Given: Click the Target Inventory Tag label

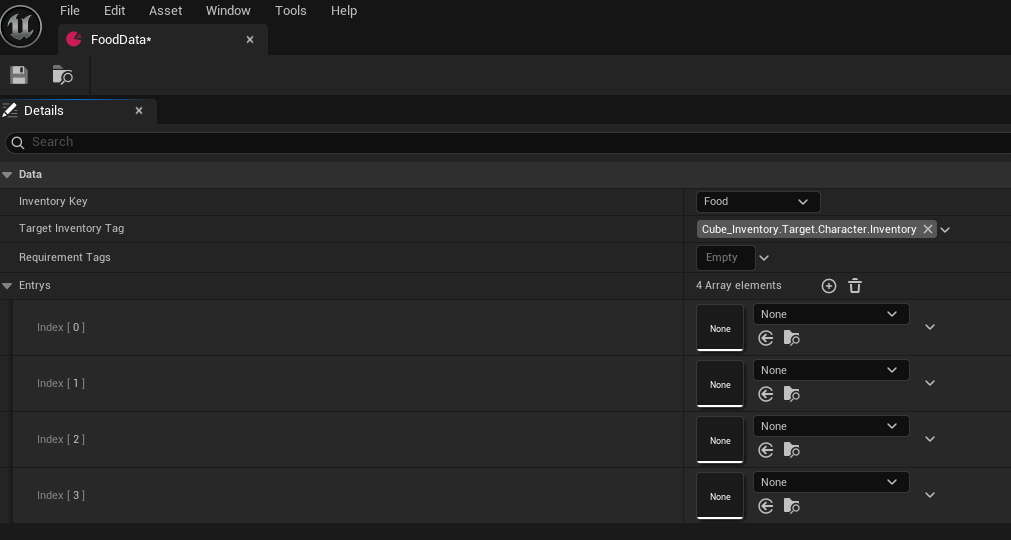Looking at the screenshot, I should click(72, 229).
